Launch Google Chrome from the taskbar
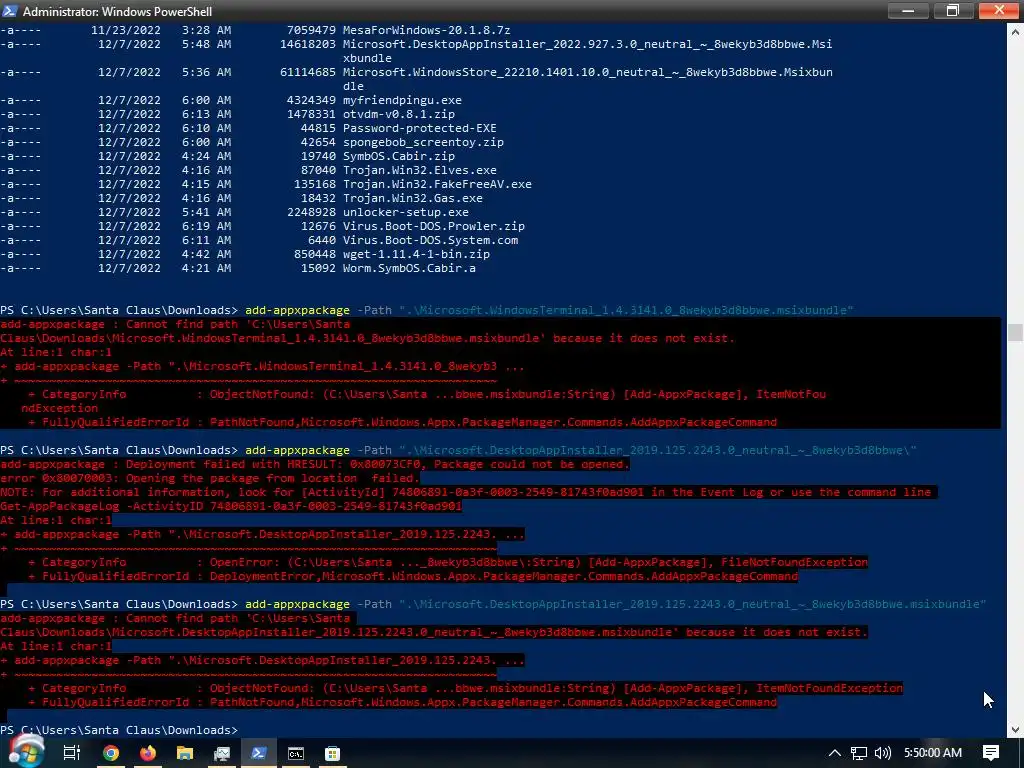 coord(111,753)
